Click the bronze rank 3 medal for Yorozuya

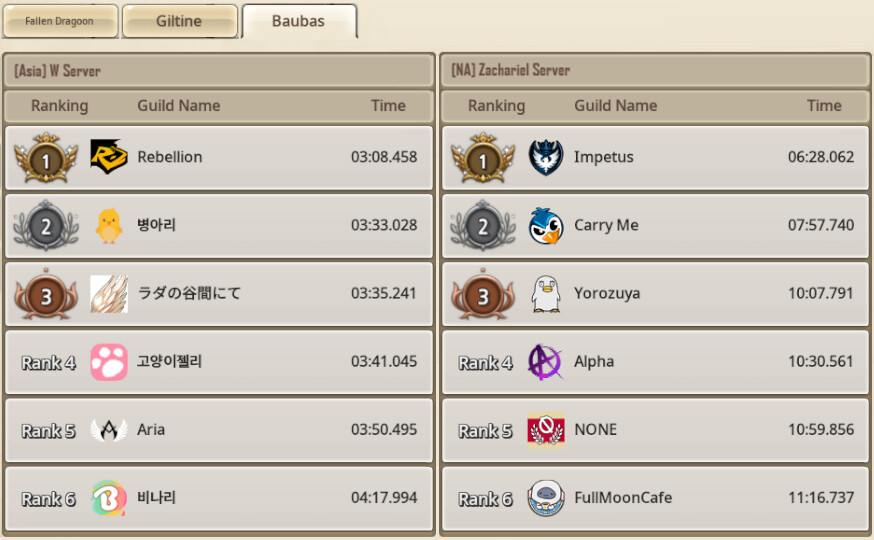[x=483, y=294]
